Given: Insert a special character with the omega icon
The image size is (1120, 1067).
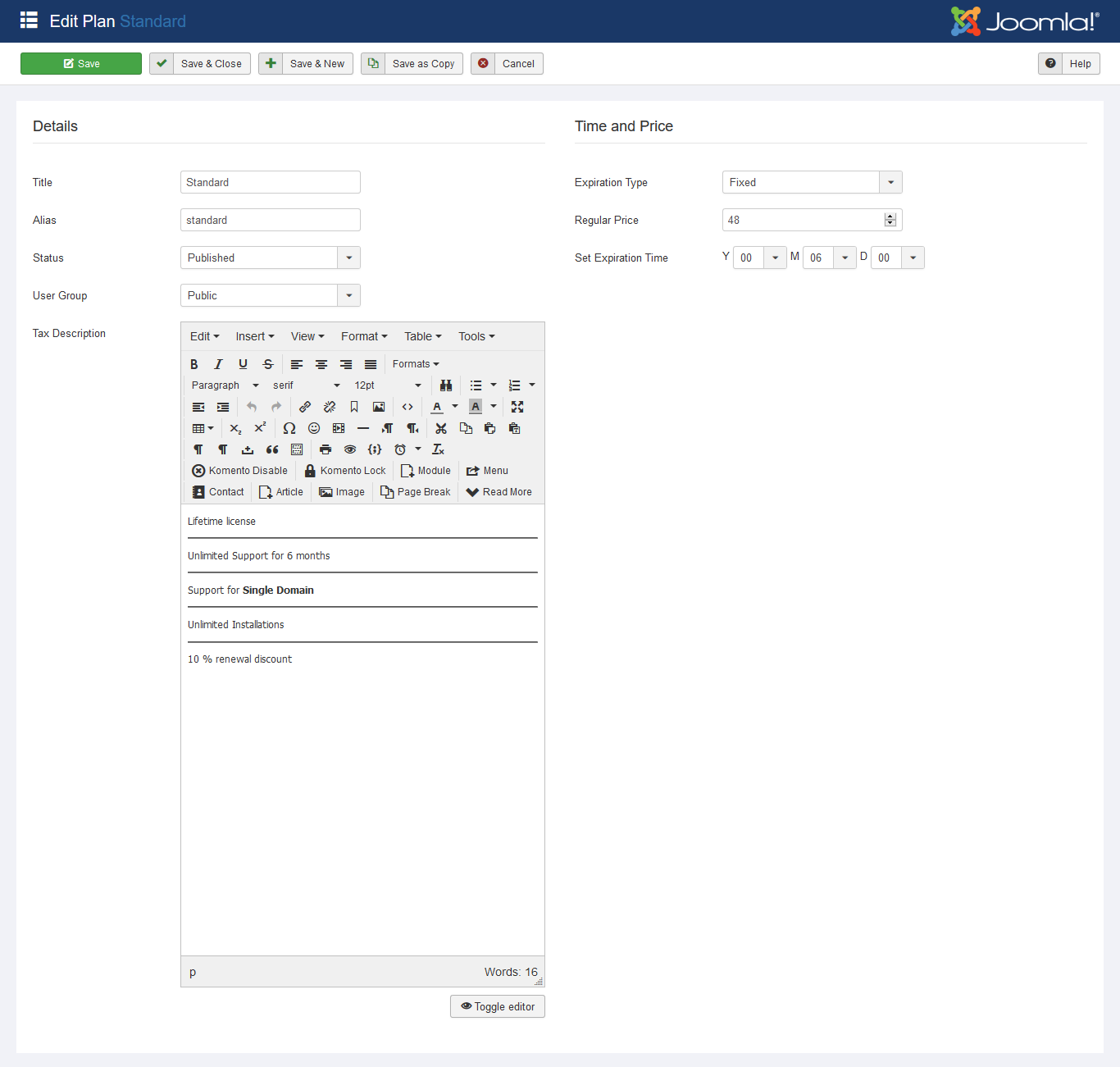Looking at the screenshot, I should (x=289, y=428).
